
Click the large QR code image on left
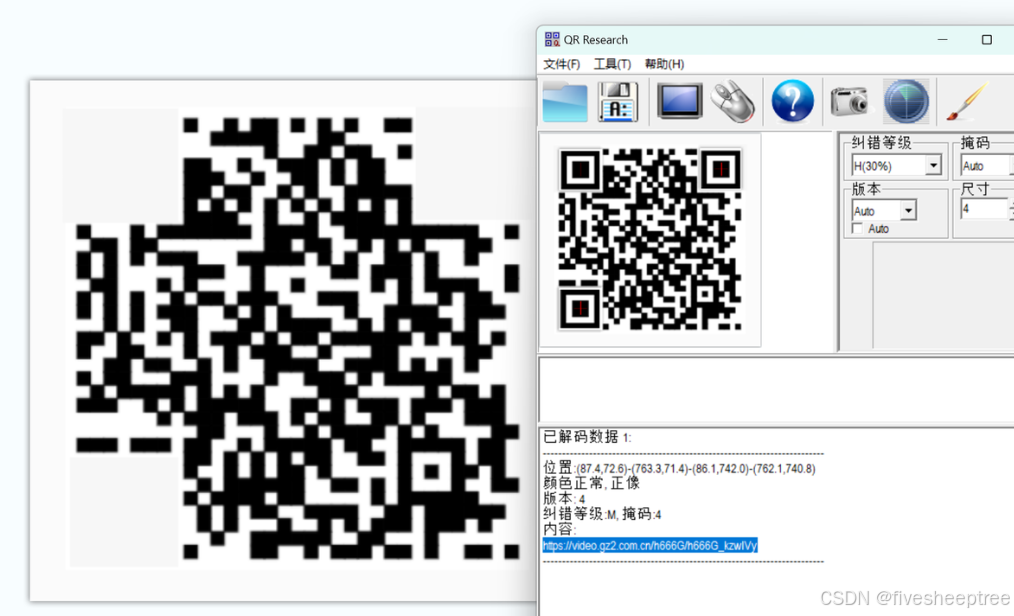(x=297, y=337)
